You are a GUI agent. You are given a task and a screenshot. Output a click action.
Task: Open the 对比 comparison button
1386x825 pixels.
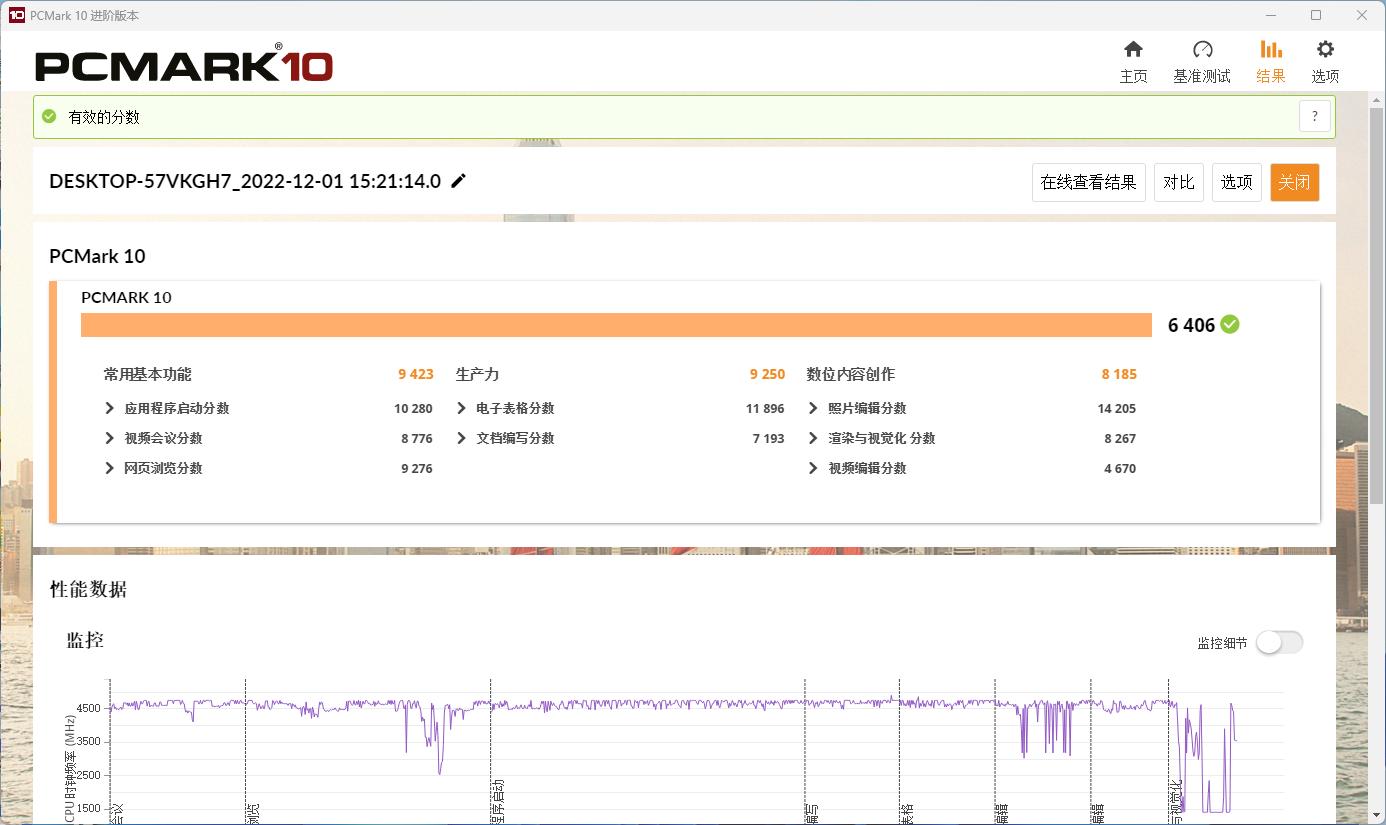tap(1178, 182)
